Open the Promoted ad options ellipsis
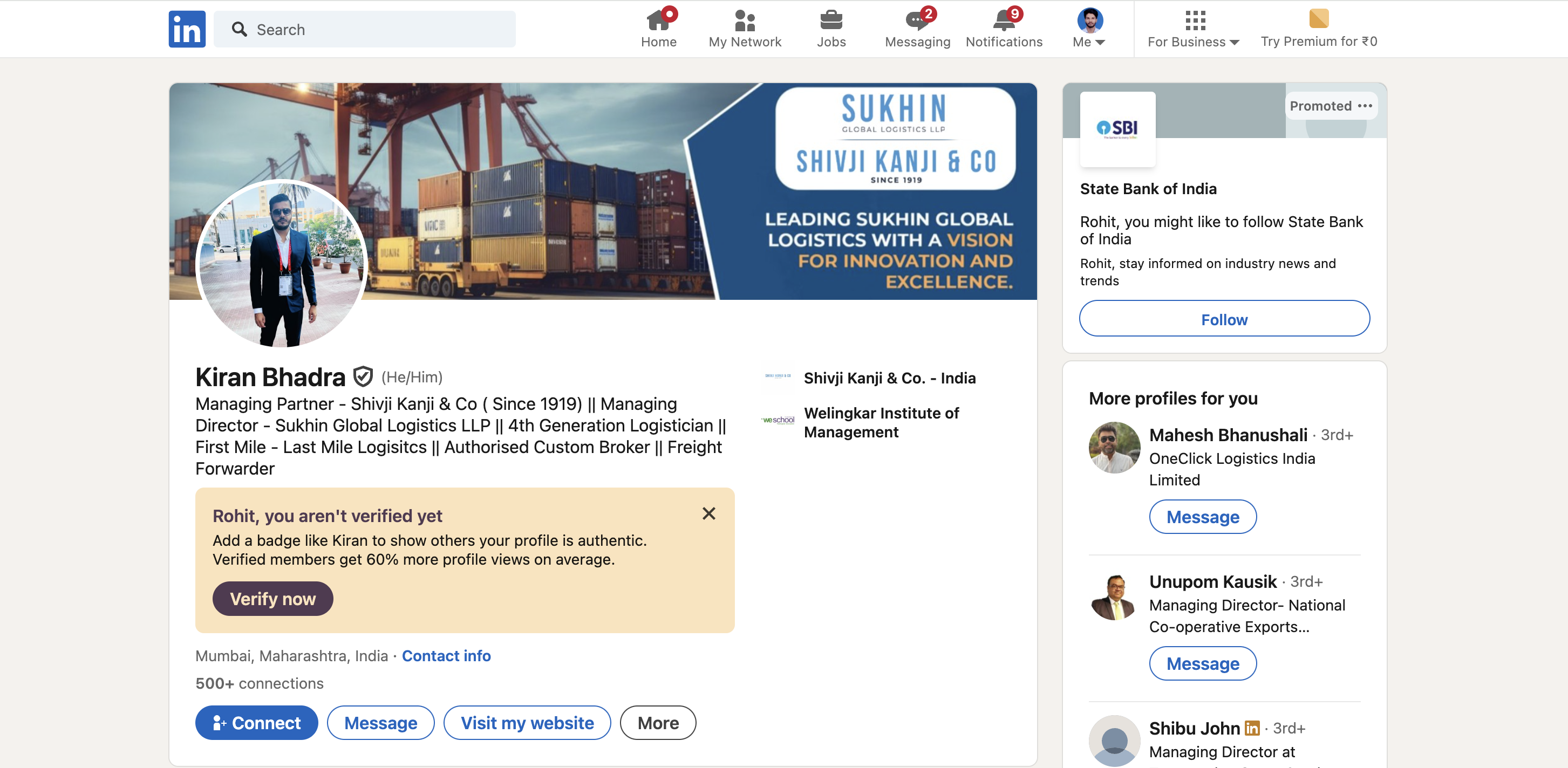1568x768 pixels. [1365, 106]
